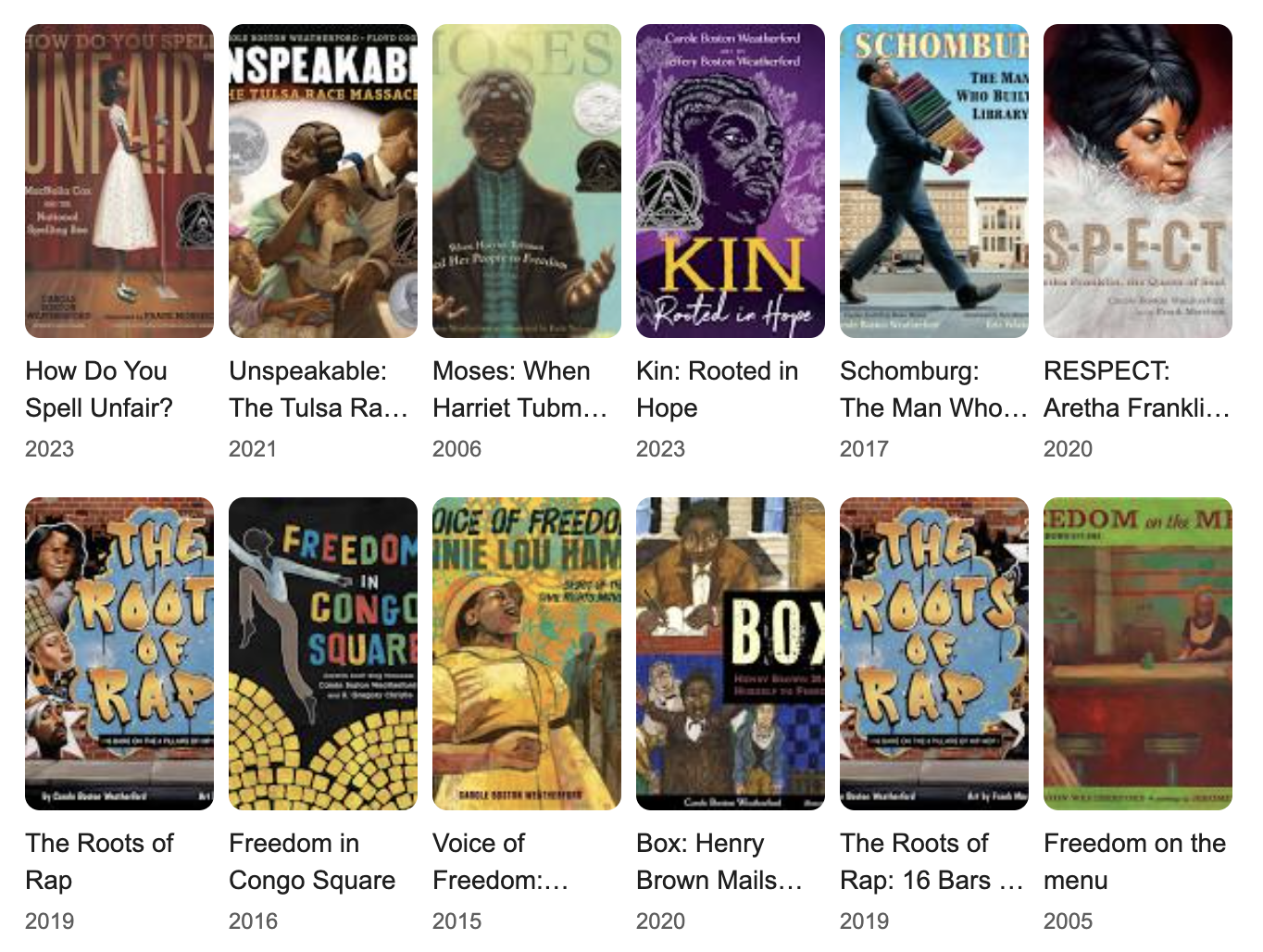Select the Freedom in Congo Square cover

click(323, 653)
